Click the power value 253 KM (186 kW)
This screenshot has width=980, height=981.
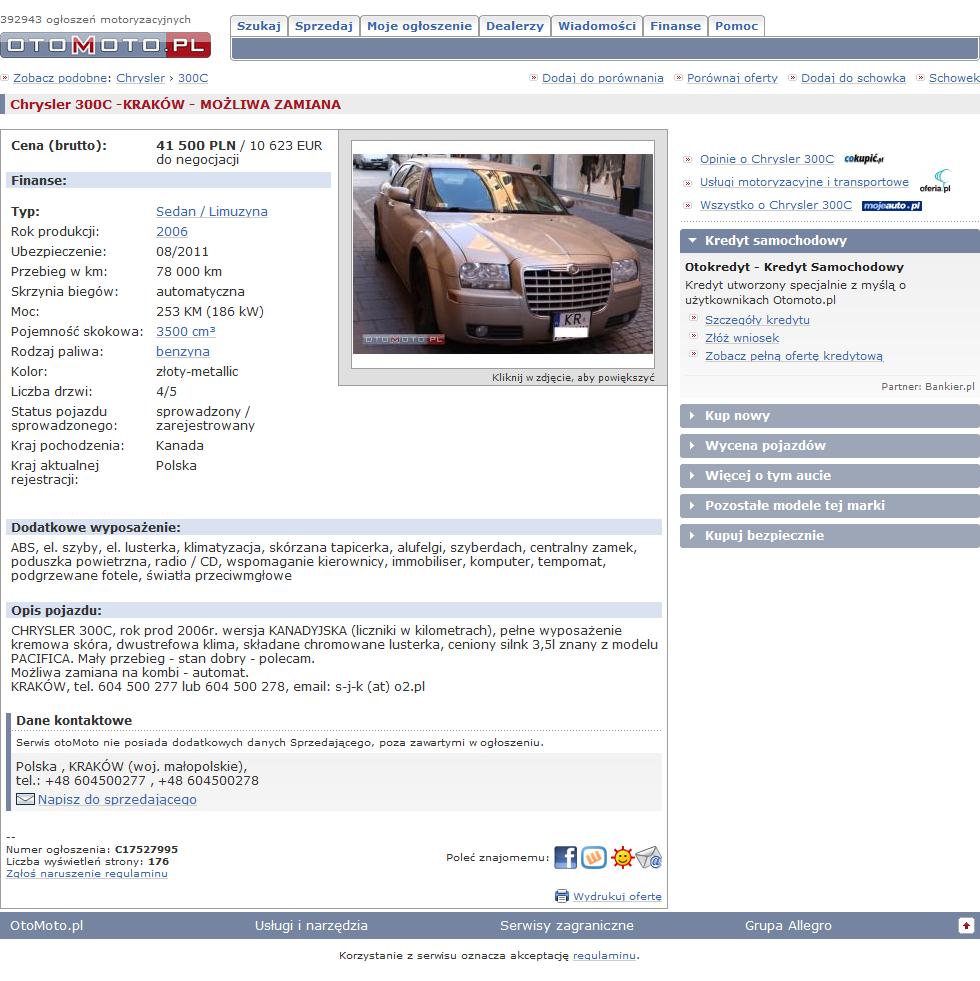(210, 312)
